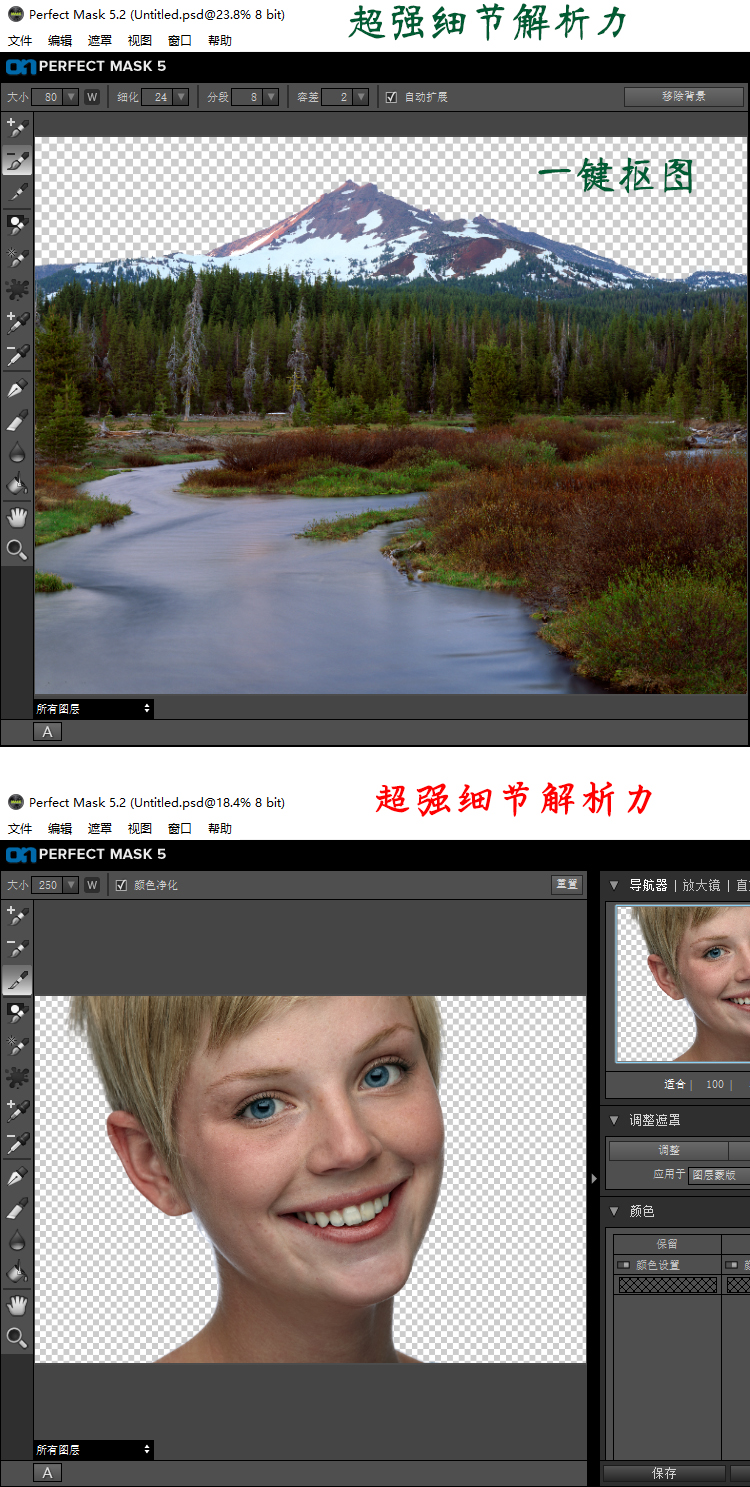The width and height of the screenshot is (750, 1487).
Task: Click the 保存 button
Action: click(x=664, y=1473)
